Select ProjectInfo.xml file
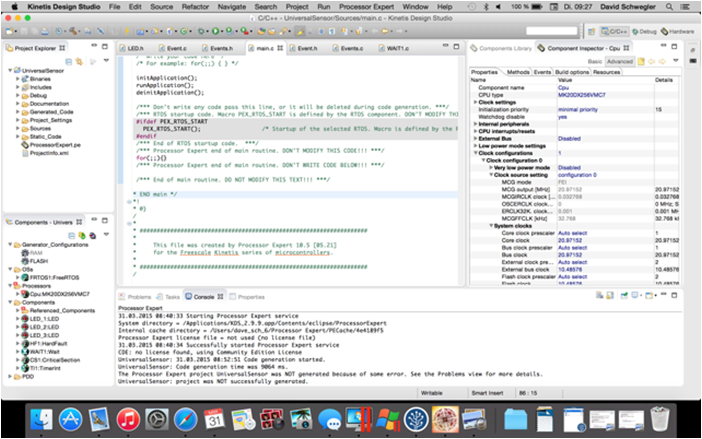Image resolution: width=702 pixels, height=439 pixels. [45, 153]
